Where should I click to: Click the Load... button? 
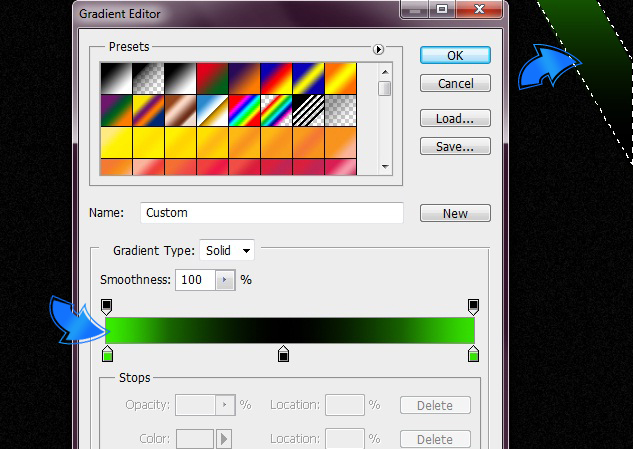tap(455, 119)
